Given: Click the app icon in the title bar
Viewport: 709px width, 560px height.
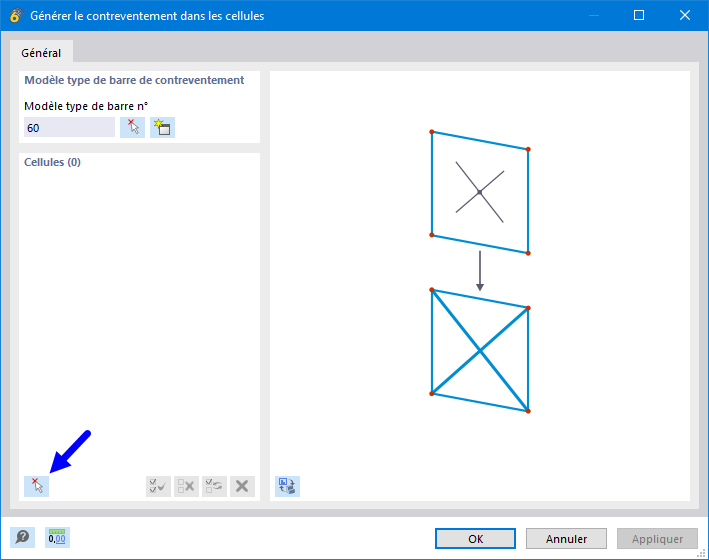Looking at the screenshot, I should [16, 15].
